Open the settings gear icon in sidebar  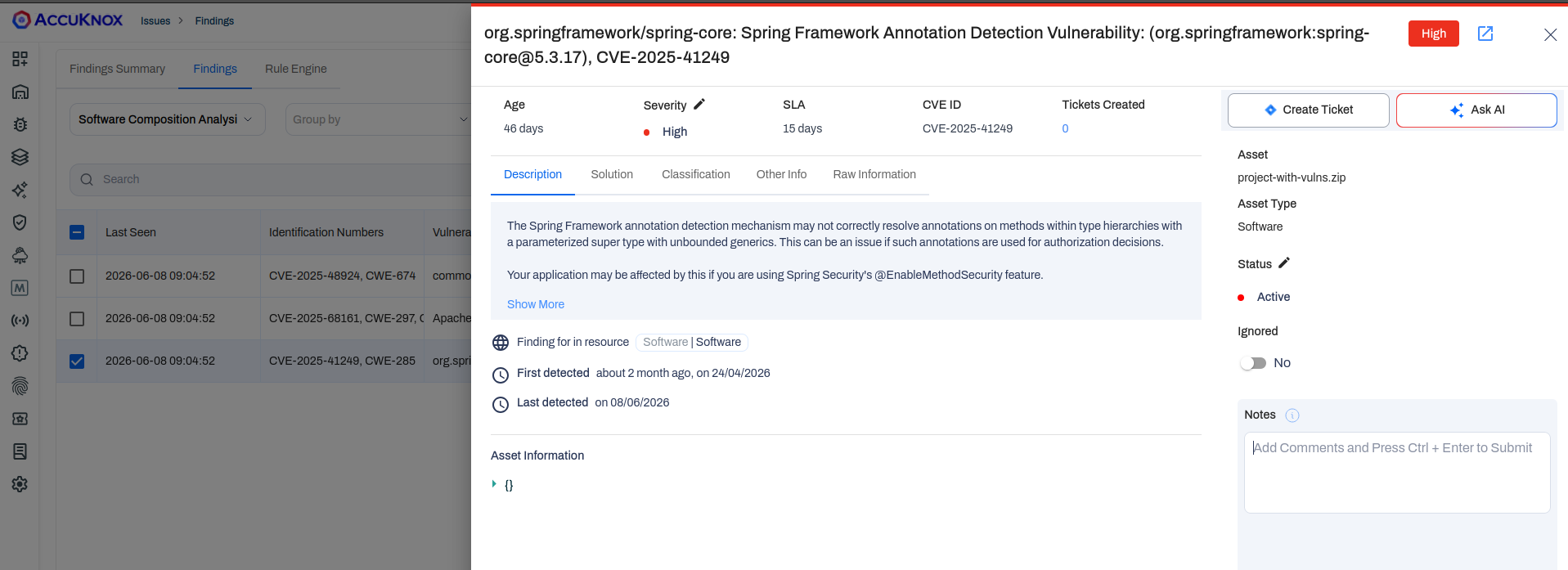(20, 484)
